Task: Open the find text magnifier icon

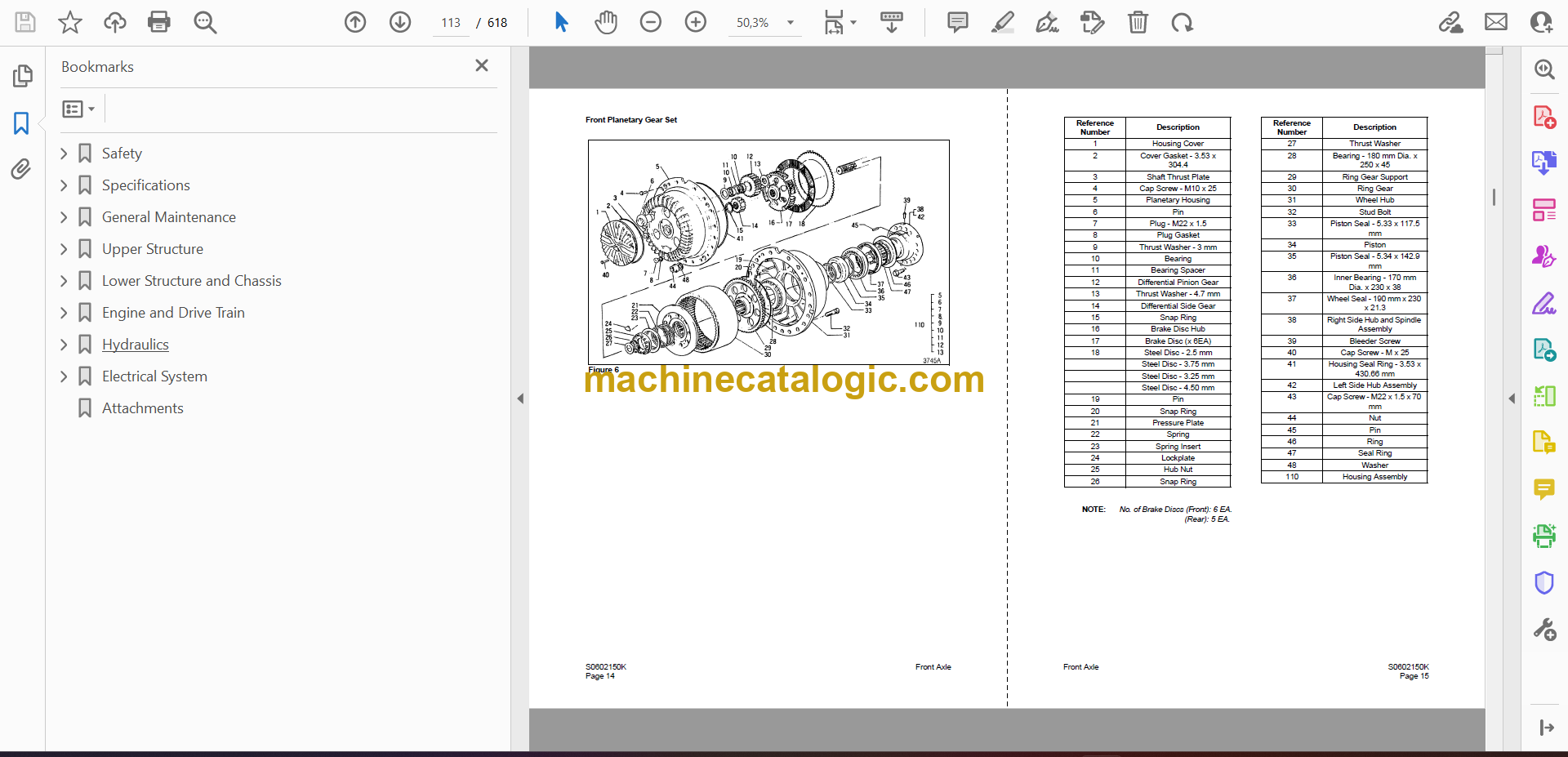Action: pos(205,22)
